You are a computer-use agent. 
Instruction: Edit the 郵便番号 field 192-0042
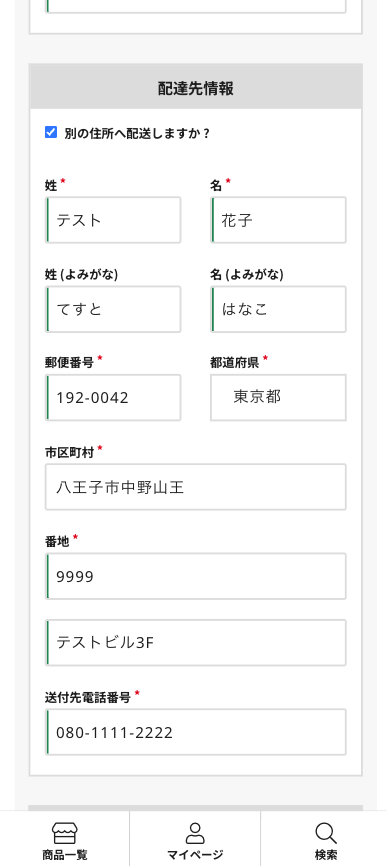click(x=113, y=397)
